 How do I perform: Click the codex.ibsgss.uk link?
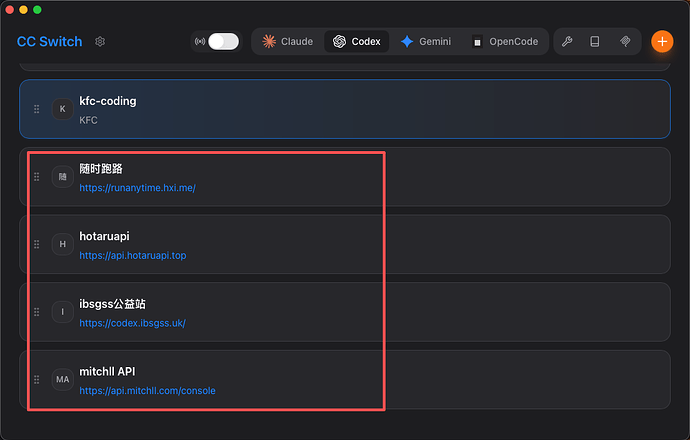133,323
